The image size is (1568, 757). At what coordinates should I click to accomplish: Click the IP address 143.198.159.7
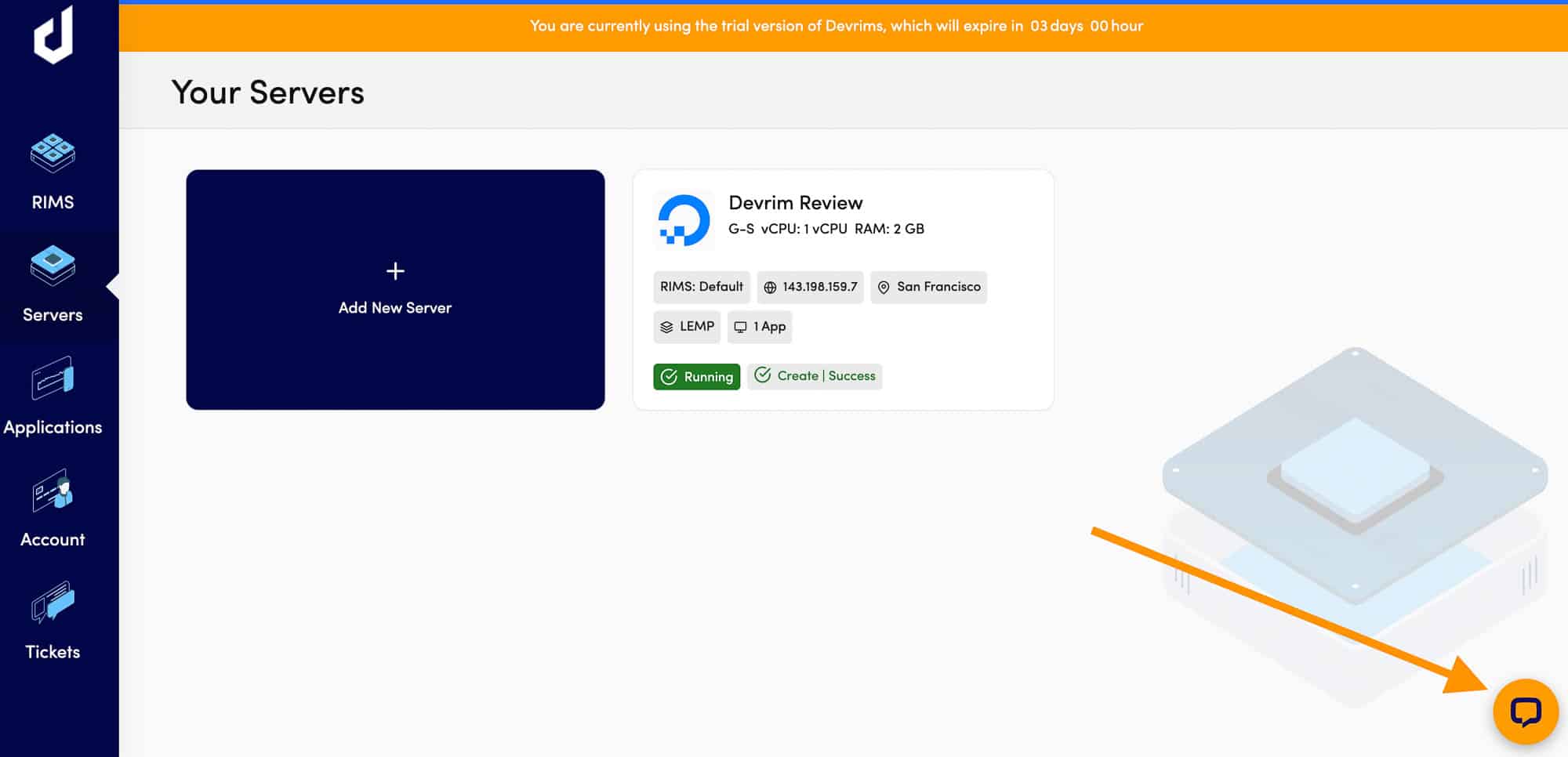(x=819, y=287)
